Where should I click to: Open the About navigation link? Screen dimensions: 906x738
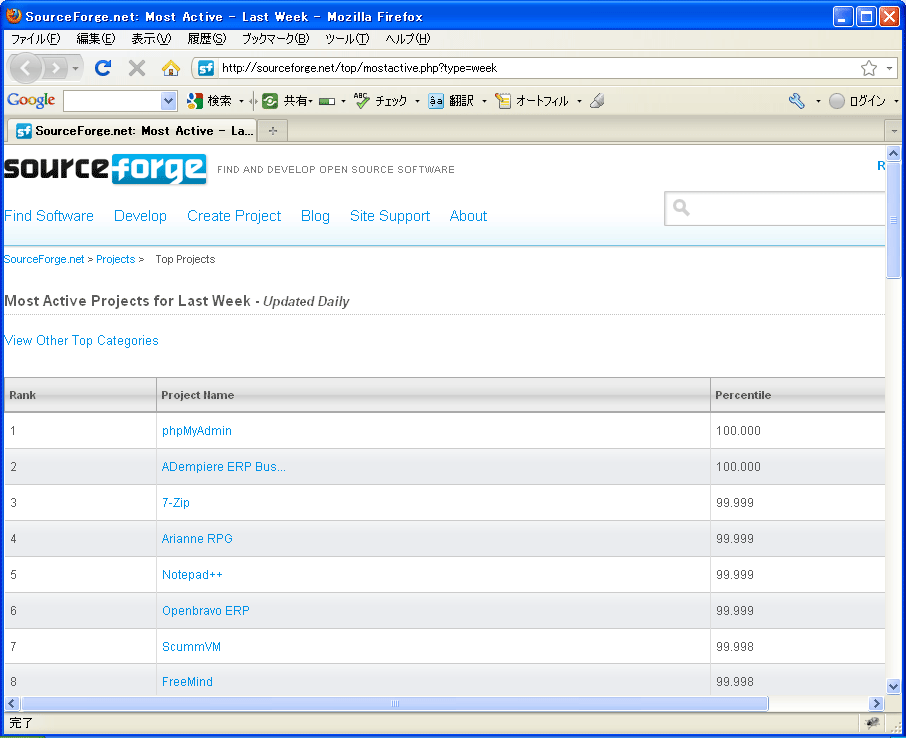468,216
